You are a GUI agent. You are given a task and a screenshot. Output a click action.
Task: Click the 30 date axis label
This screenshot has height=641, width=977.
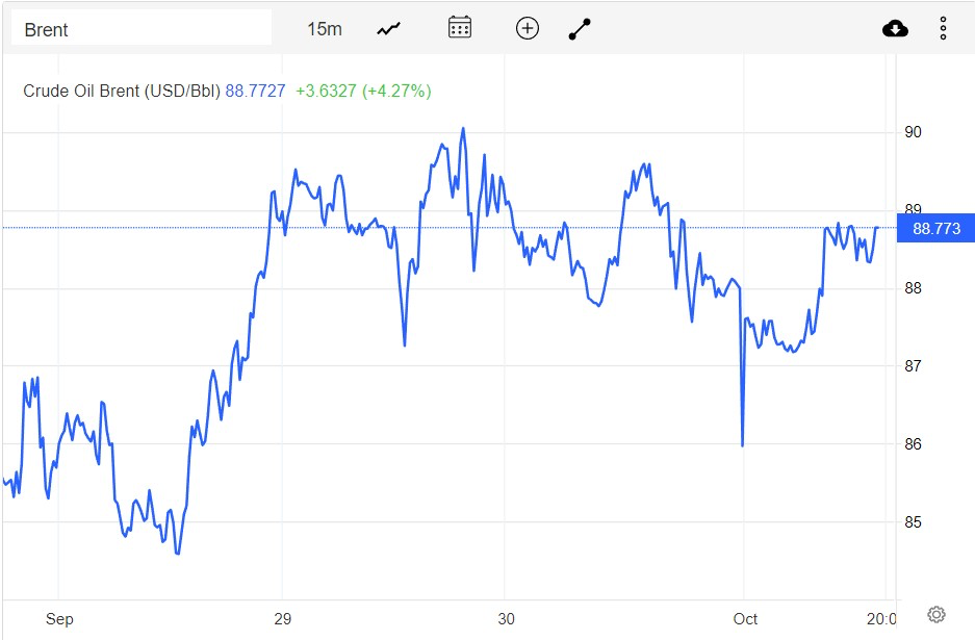(x=506, y=619)
